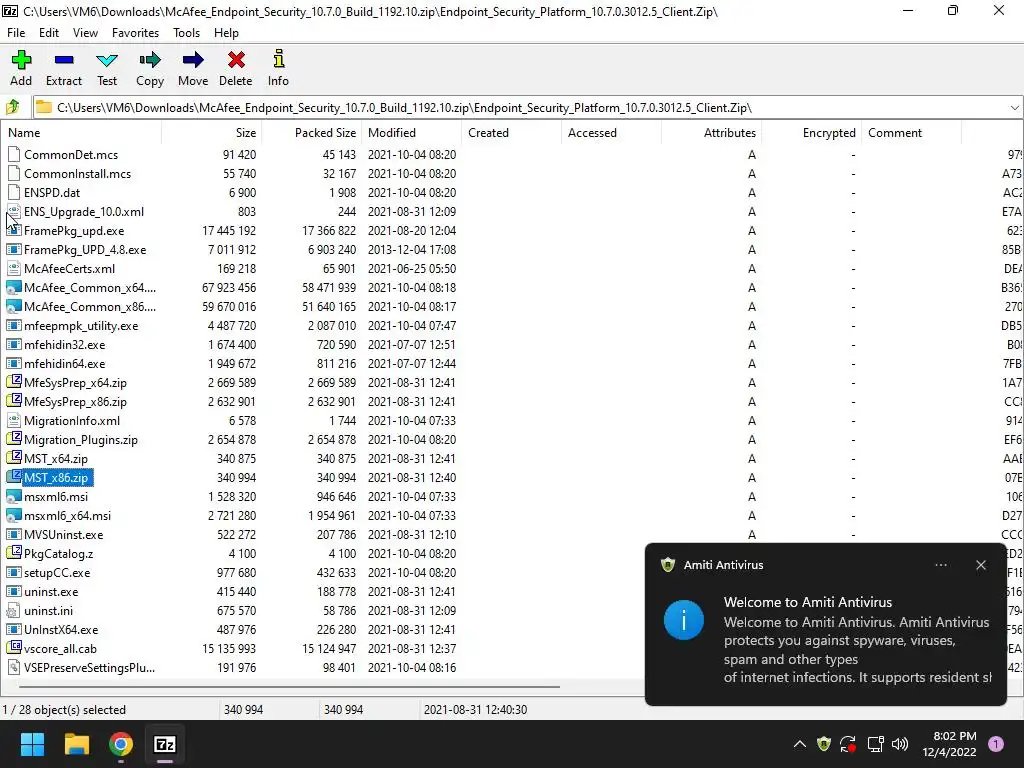Open the Favorites menu
1024x768 pixels.
135,33
